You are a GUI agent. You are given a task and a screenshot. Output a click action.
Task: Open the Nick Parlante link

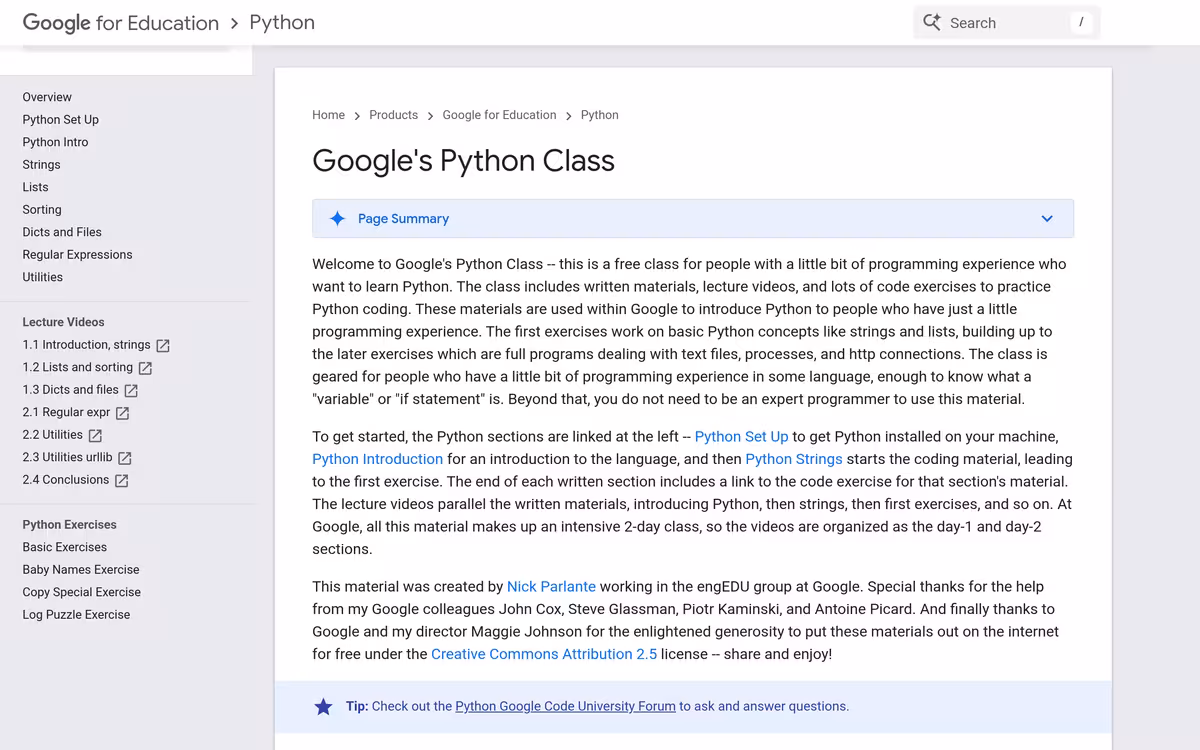pyautogui.click(x=551, y=586)
